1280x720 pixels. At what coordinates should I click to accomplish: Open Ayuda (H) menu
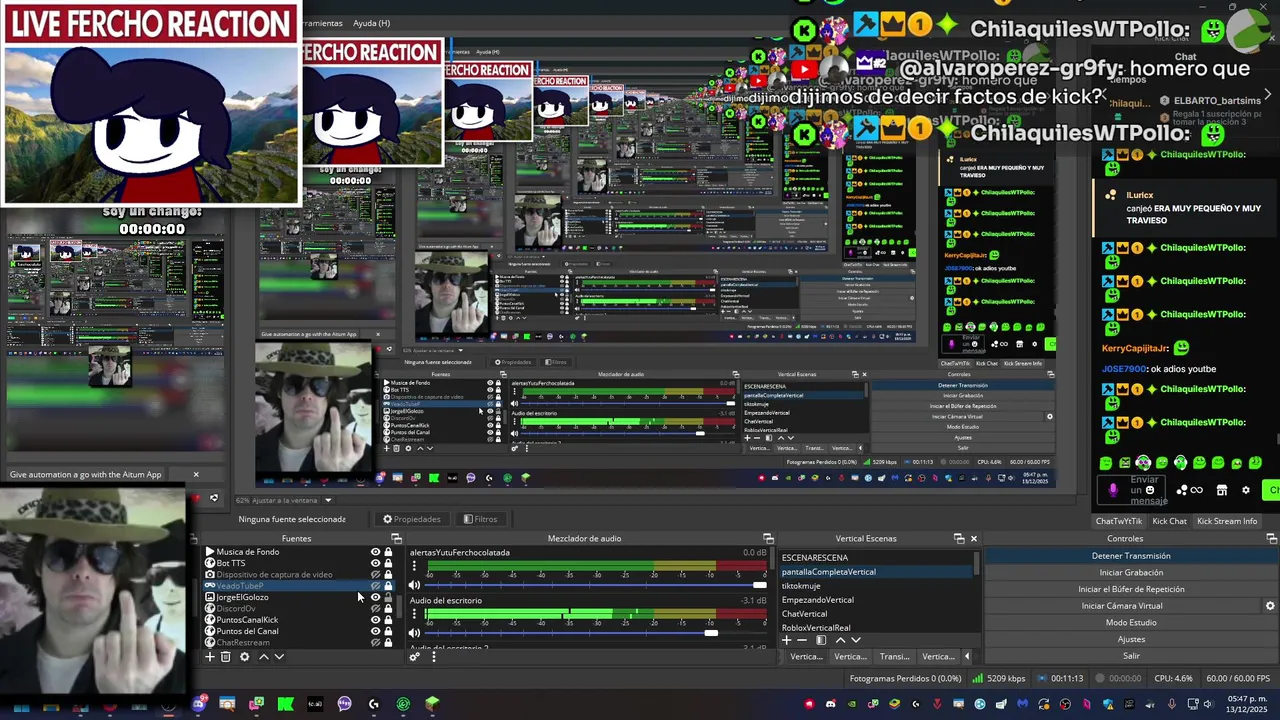pos(372,23)
